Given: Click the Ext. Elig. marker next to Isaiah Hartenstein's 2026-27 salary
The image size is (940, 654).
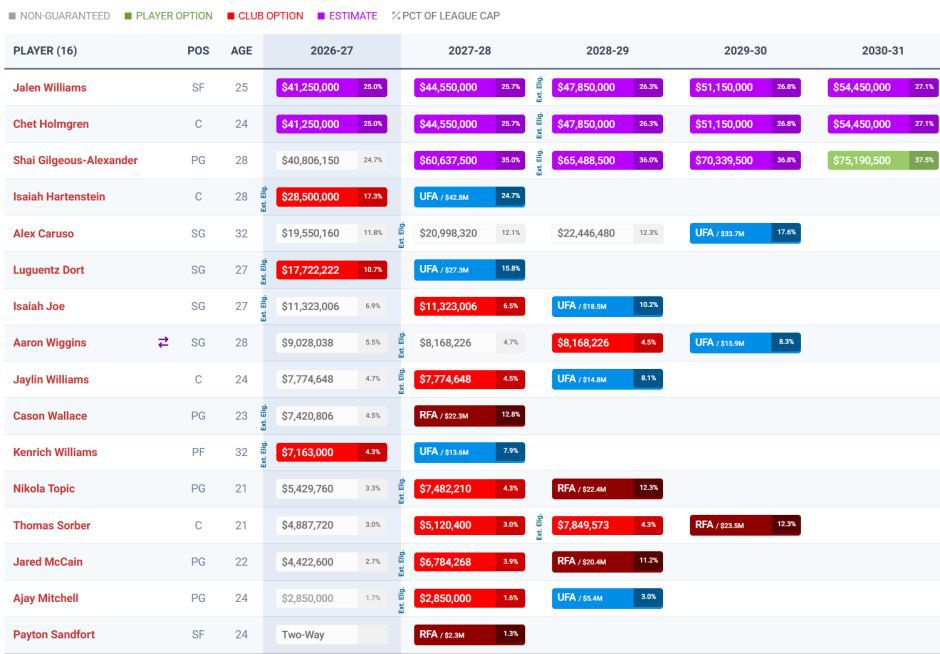Looking at the screenshot, I should pyautogui.click(x=263, y=198).
